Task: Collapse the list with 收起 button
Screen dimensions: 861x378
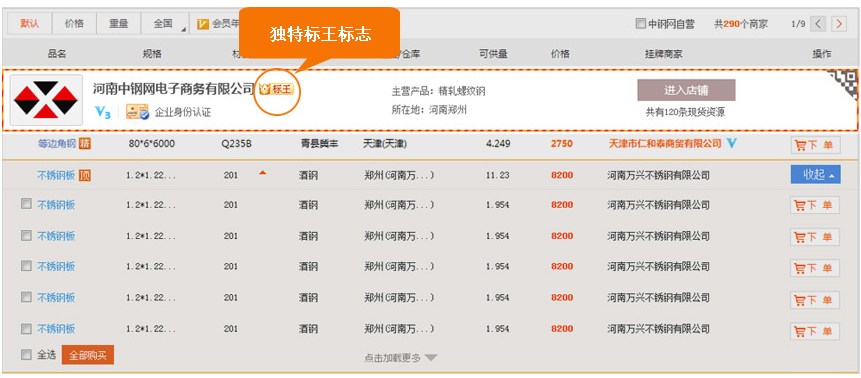Action: 815,174
